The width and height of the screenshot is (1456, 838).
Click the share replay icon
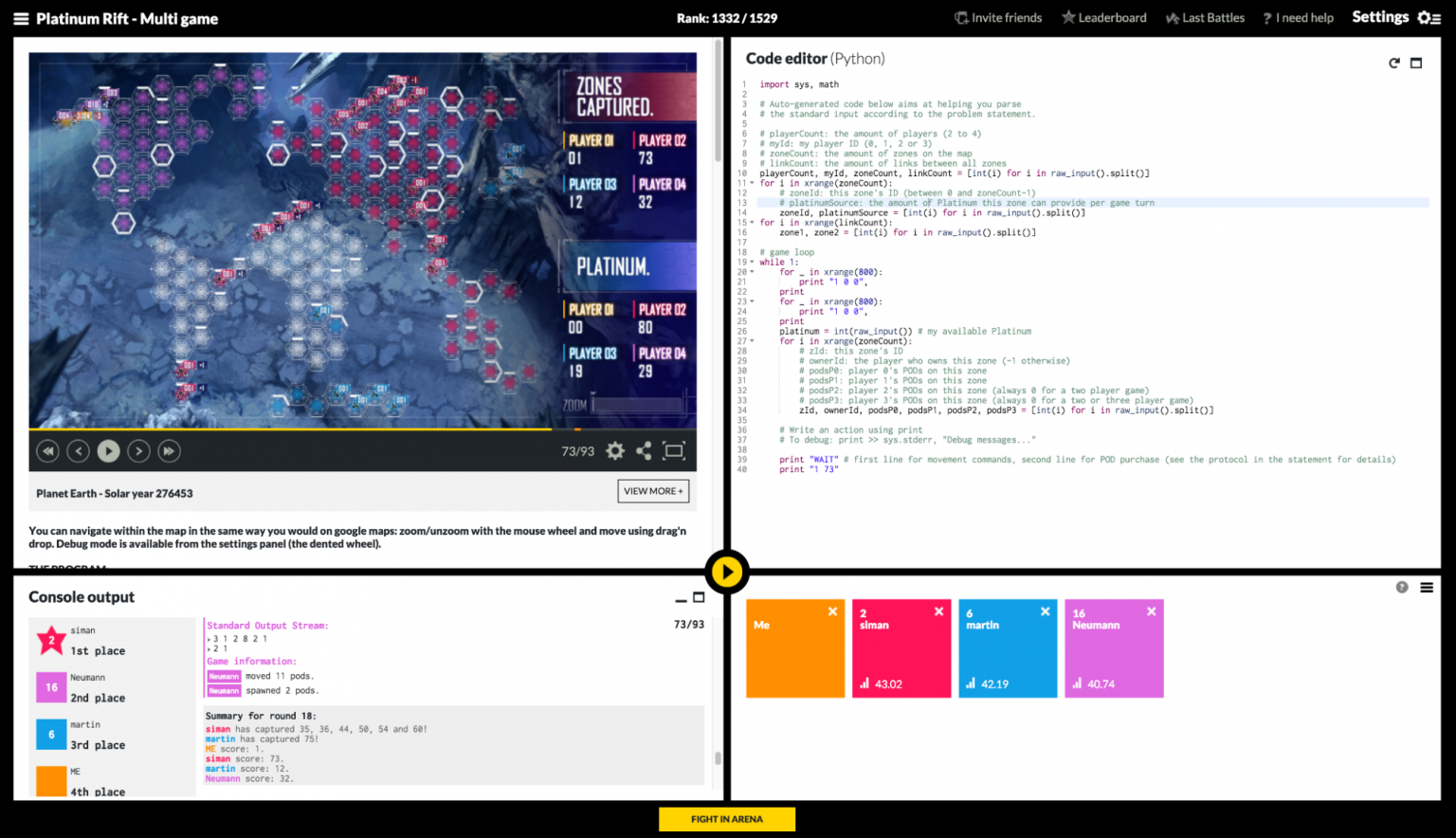[644, 450]
